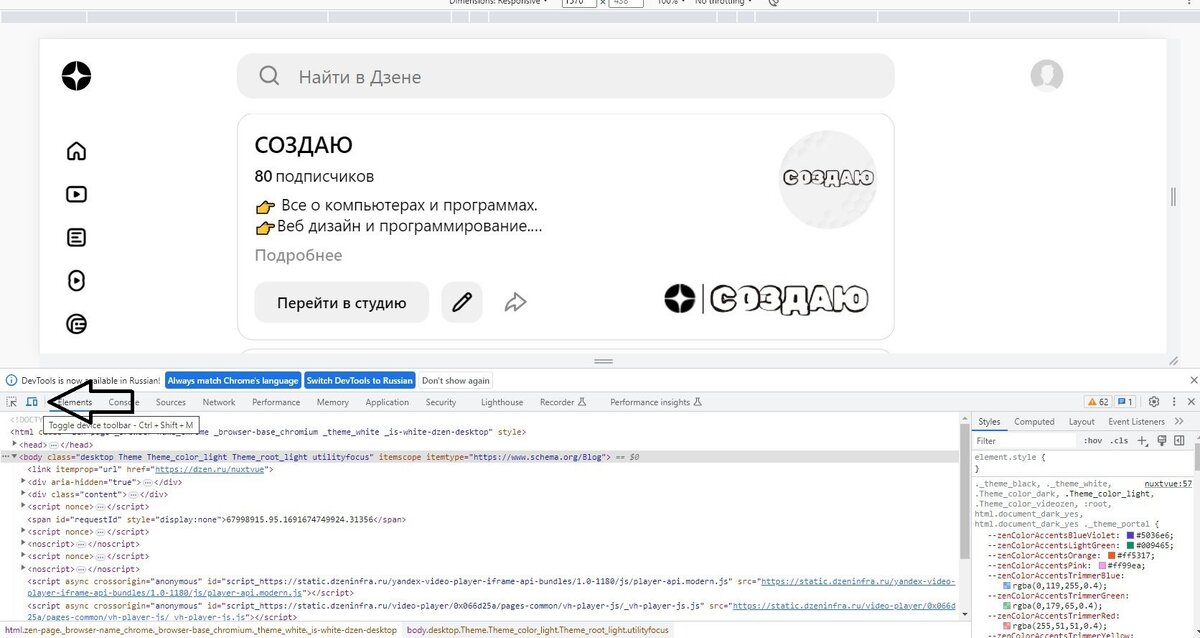1200x638 pixels.
Task: Switch to the Sources tab
Action: point(170,402)
